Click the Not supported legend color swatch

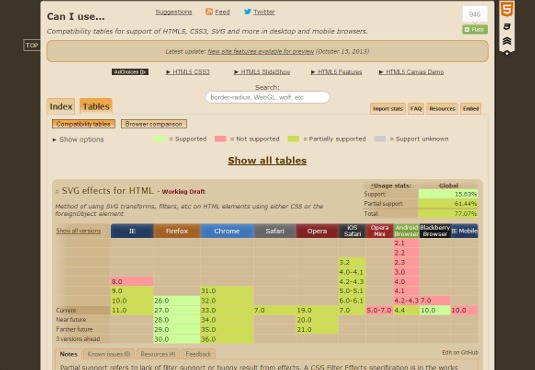(x=220, y=139)
